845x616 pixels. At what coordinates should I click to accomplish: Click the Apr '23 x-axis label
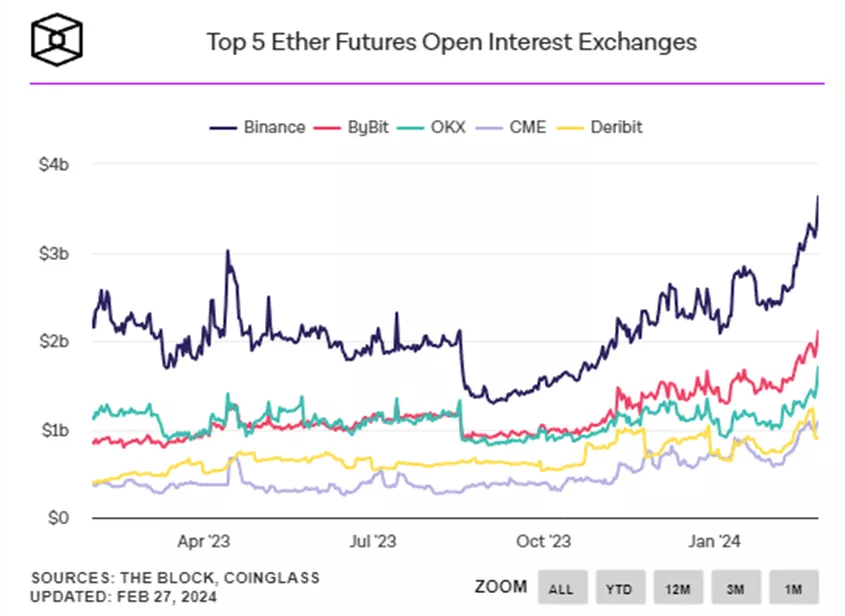pyautogui.click(x=205, y=541)
